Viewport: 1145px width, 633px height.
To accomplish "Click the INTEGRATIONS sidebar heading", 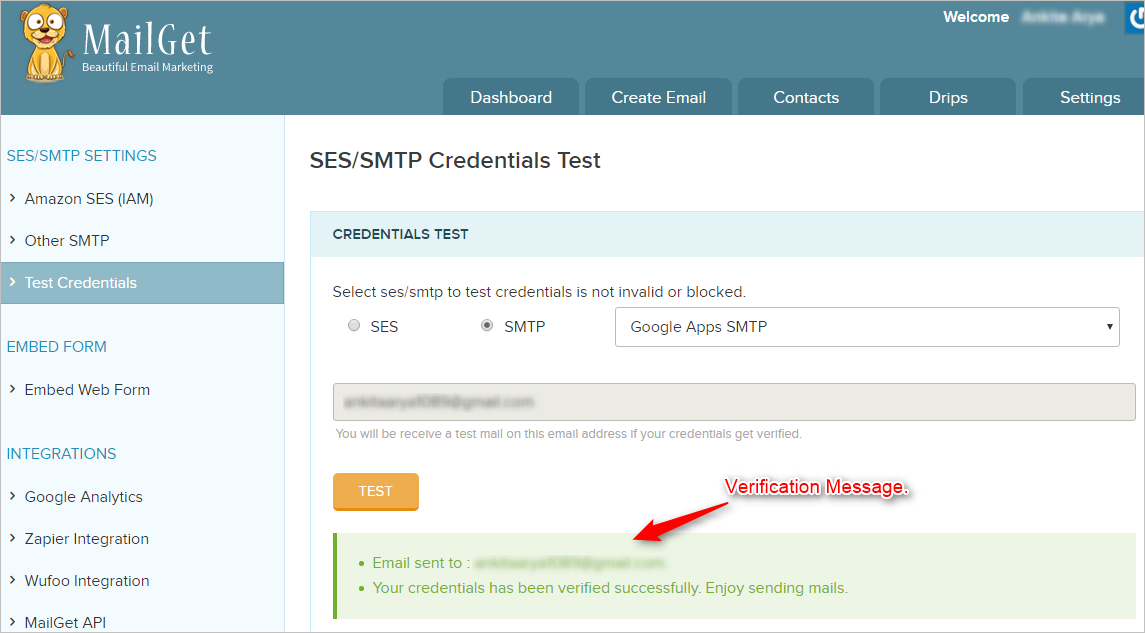I will pos(61,454).
